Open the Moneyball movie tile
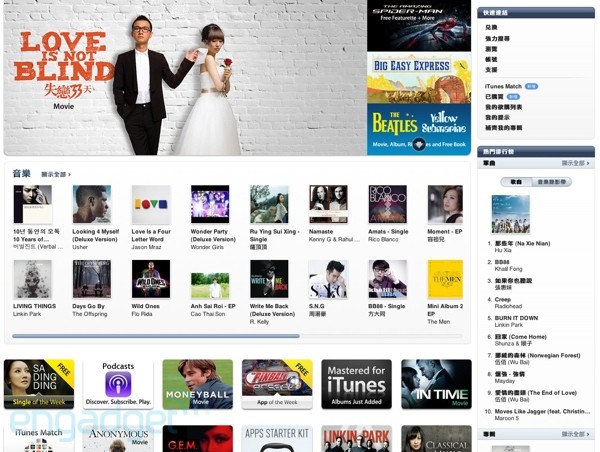This screenshot has height=452, width=600. tap(198, 384)
